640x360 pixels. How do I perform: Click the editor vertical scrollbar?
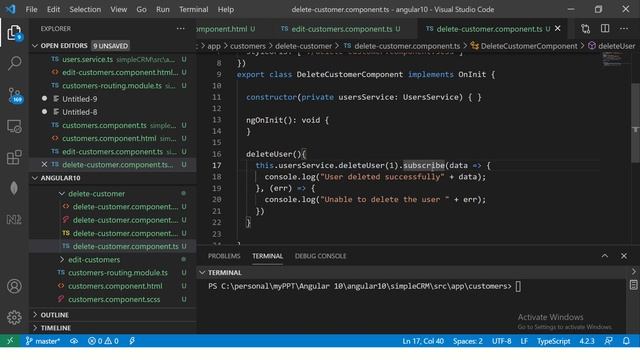(635, 122)
